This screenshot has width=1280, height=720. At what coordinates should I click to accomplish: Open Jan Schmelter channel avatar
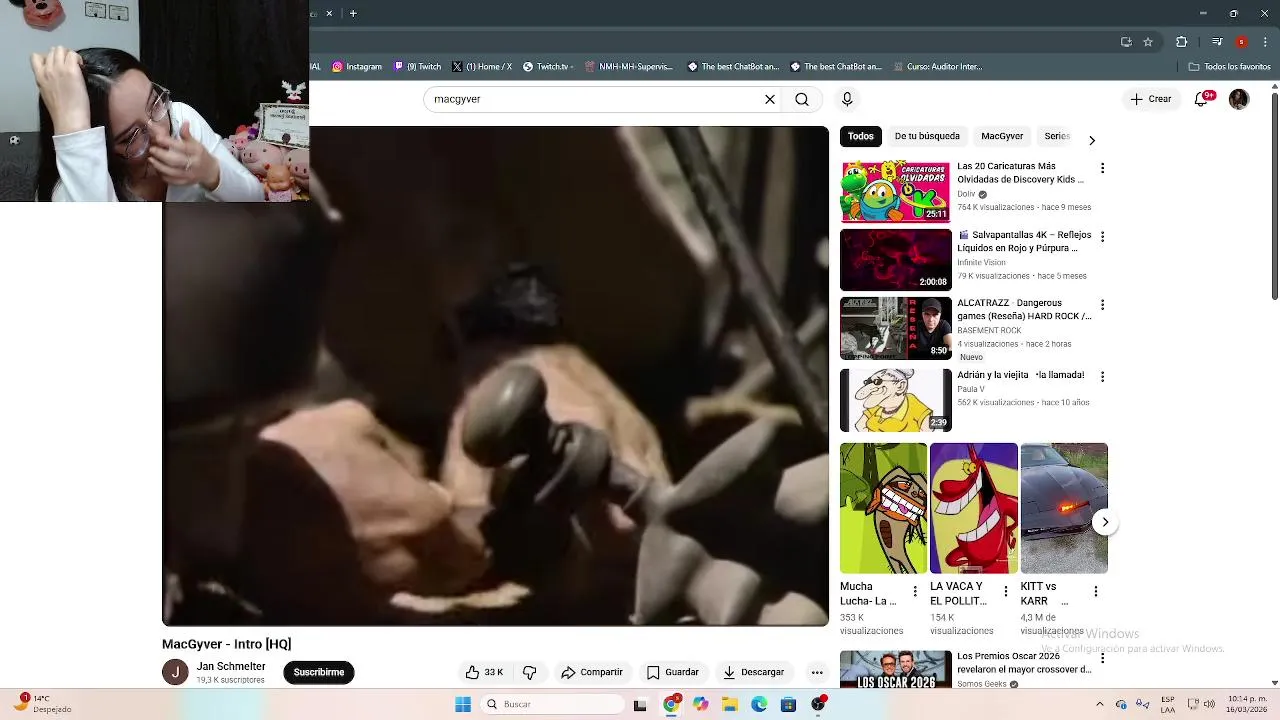coord(175,672)
